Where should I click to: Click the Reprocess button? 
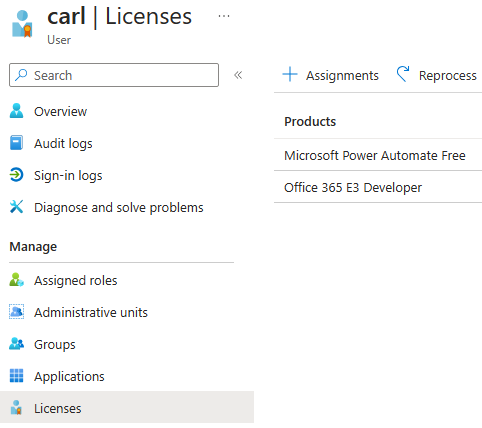point(436,75)
